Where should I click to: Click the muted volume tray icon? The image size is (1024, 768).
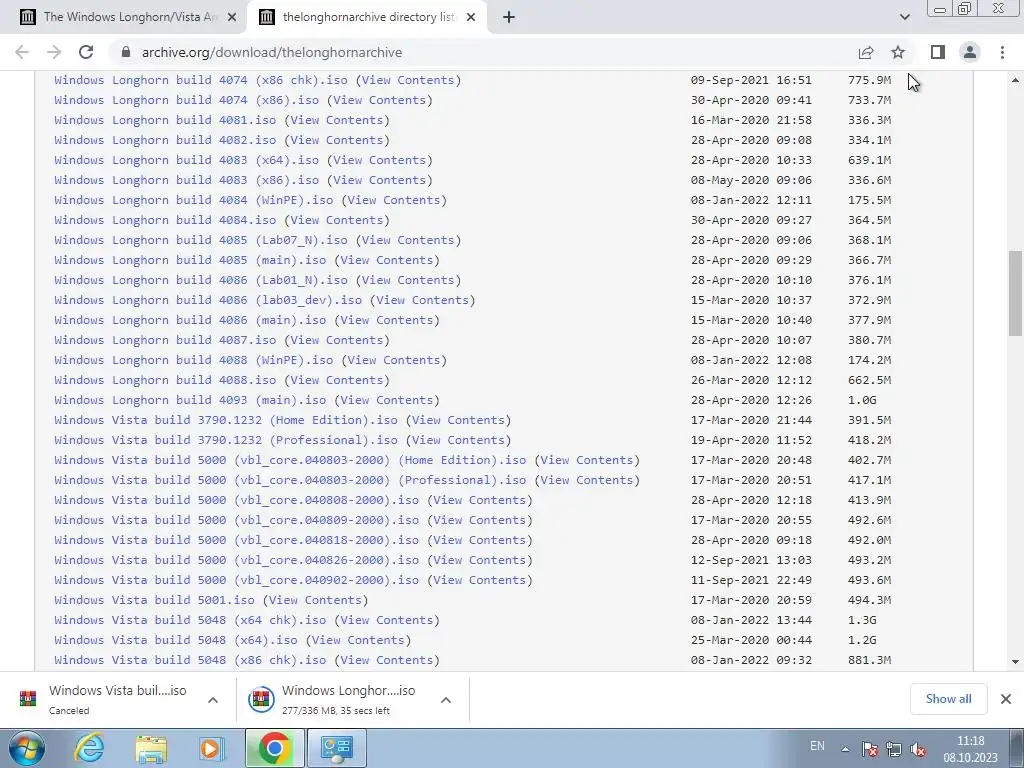(x=918, y=749)
